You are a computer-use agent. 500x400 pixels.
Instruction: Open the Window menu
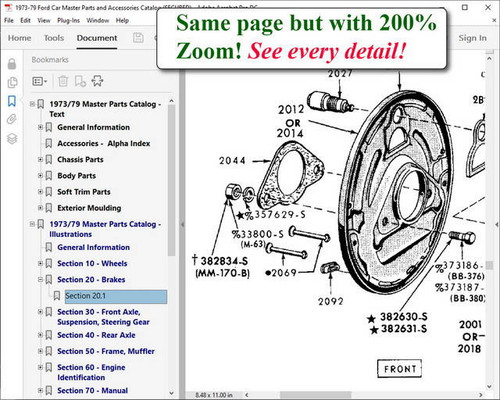pos(98,20)
